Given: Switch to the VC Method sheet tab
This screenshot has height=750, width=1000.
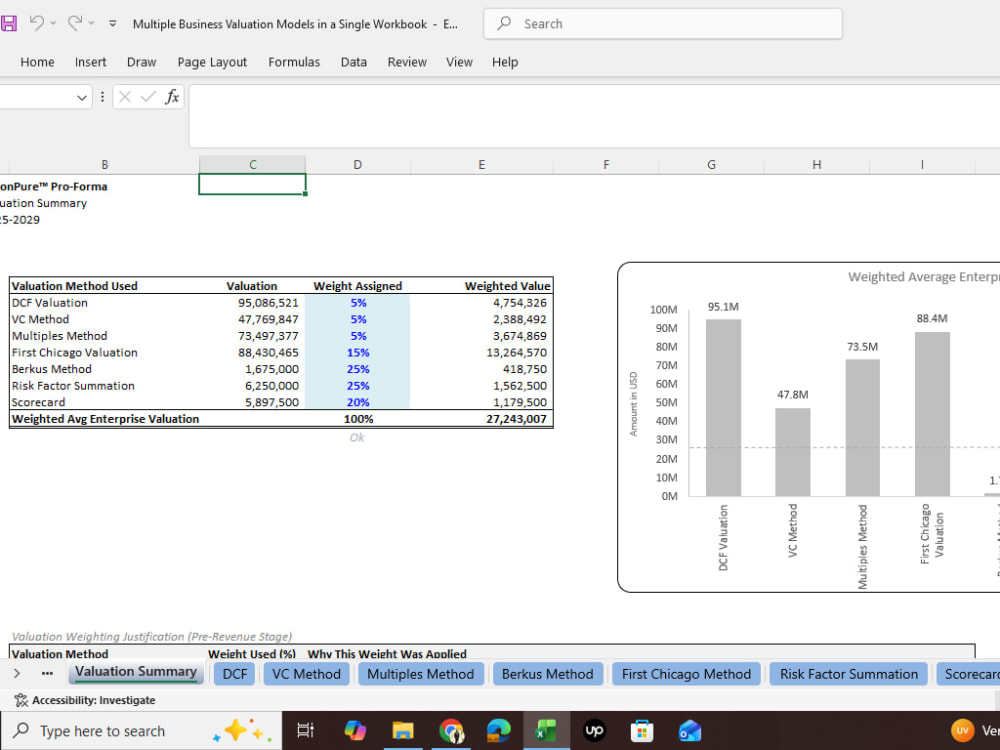Looking at the screenshot, I should pyautogui.click(x=307, y=674).
